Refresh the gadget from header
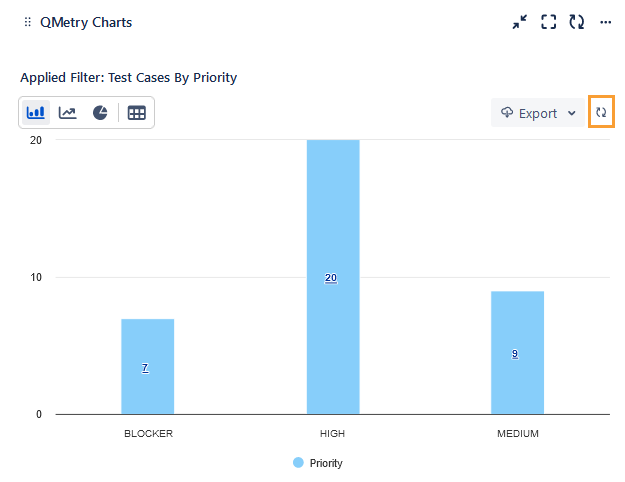The height and width of the screenshot is (482, 625). pos(576,22)
